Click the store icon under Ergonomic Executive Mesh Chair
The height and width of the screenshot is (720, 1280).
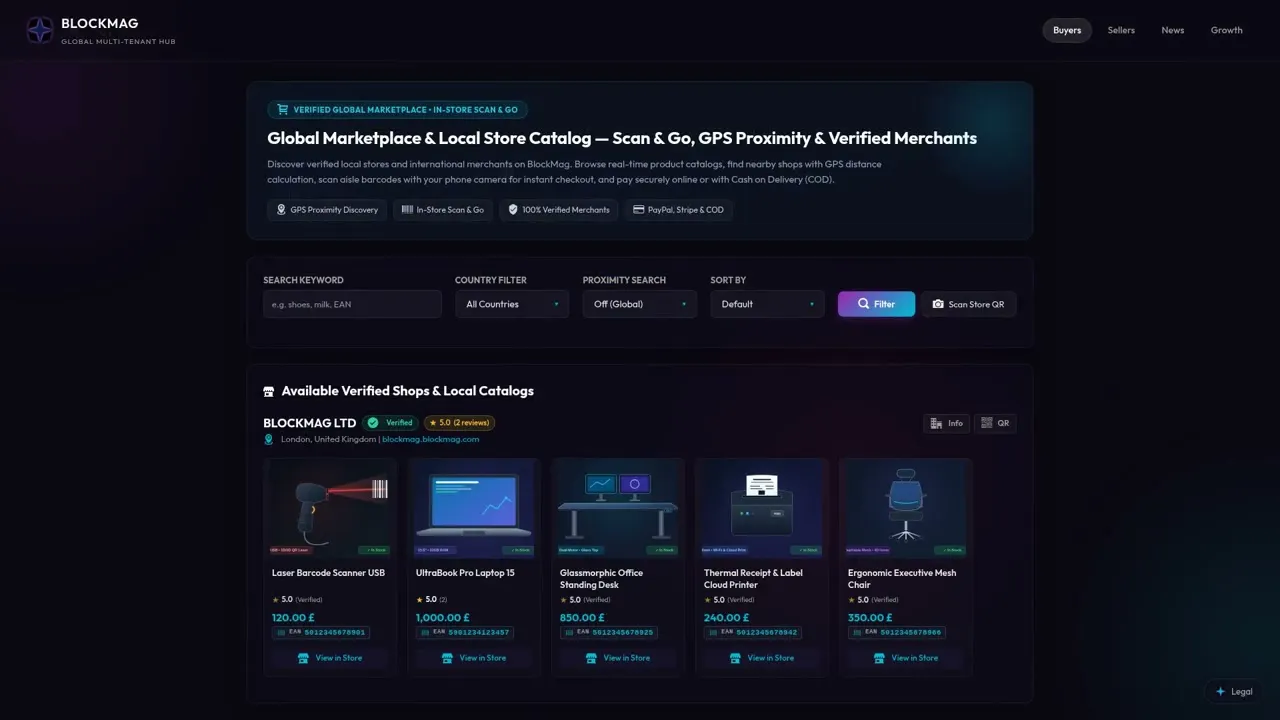(x=880, y=658)
